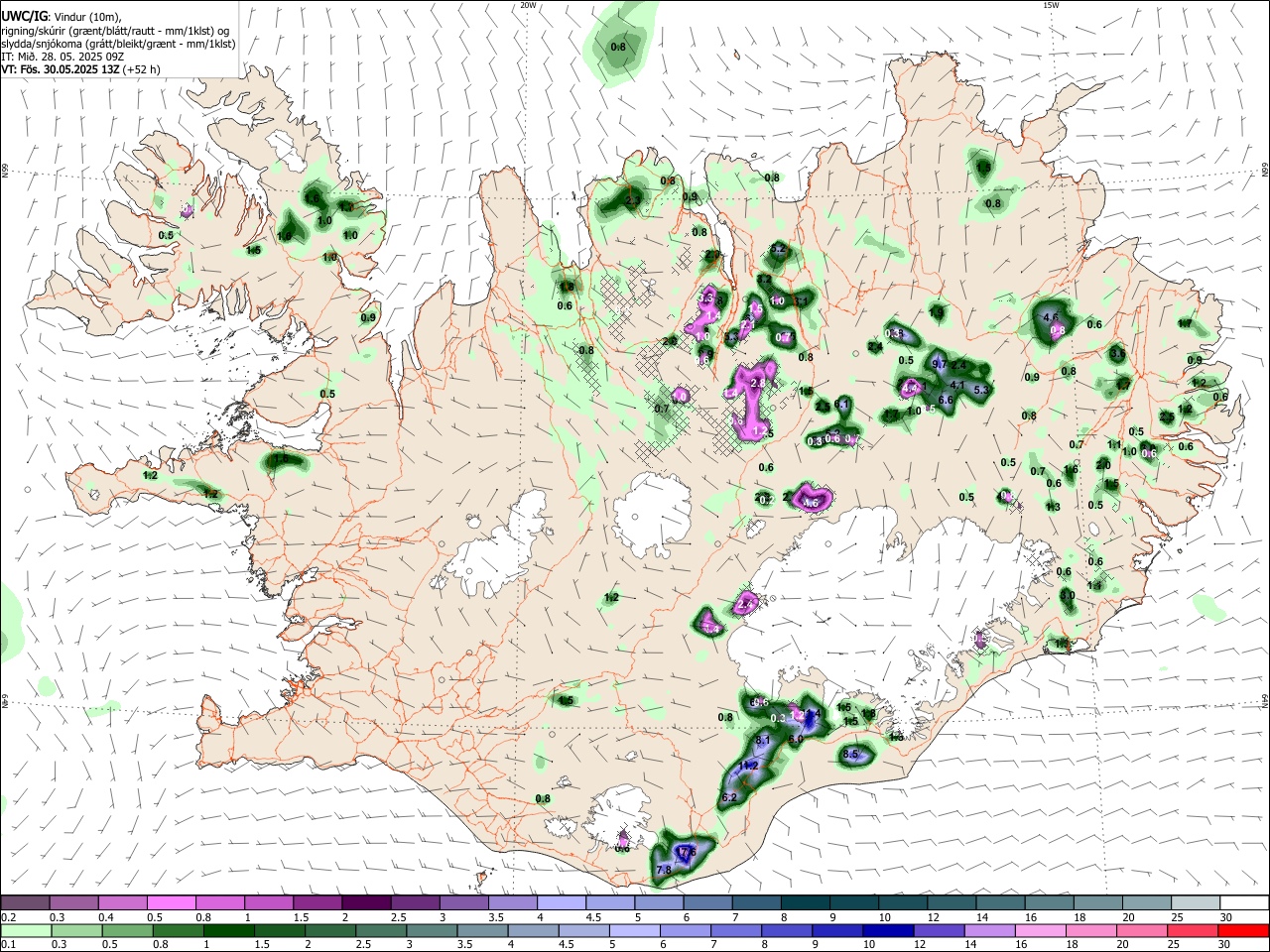
Task: Select the dark navy 10 swatch in lower legend row
Action: pos(887,931)
